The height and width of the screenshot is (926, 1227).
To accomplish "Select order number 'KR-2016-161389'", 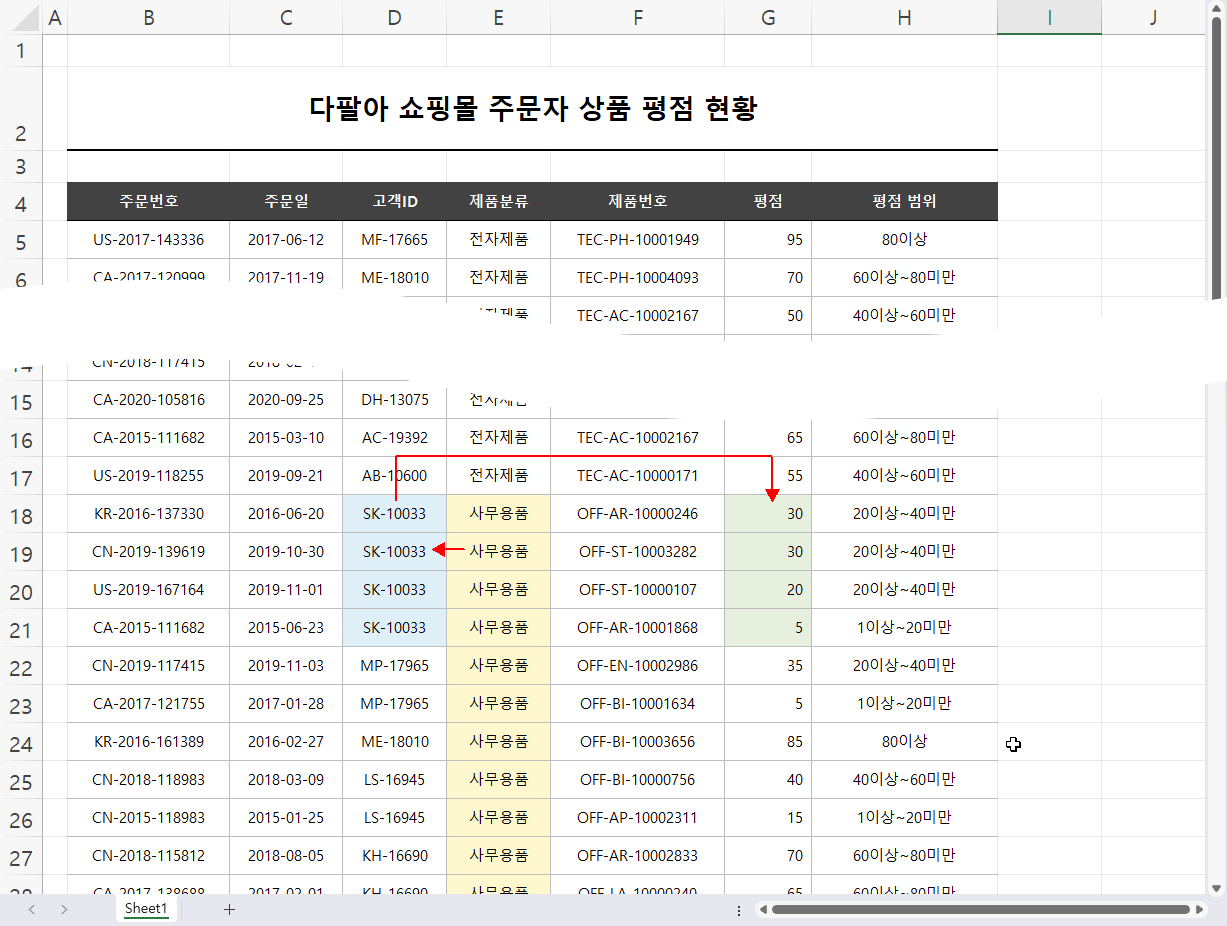I will 148,742.
